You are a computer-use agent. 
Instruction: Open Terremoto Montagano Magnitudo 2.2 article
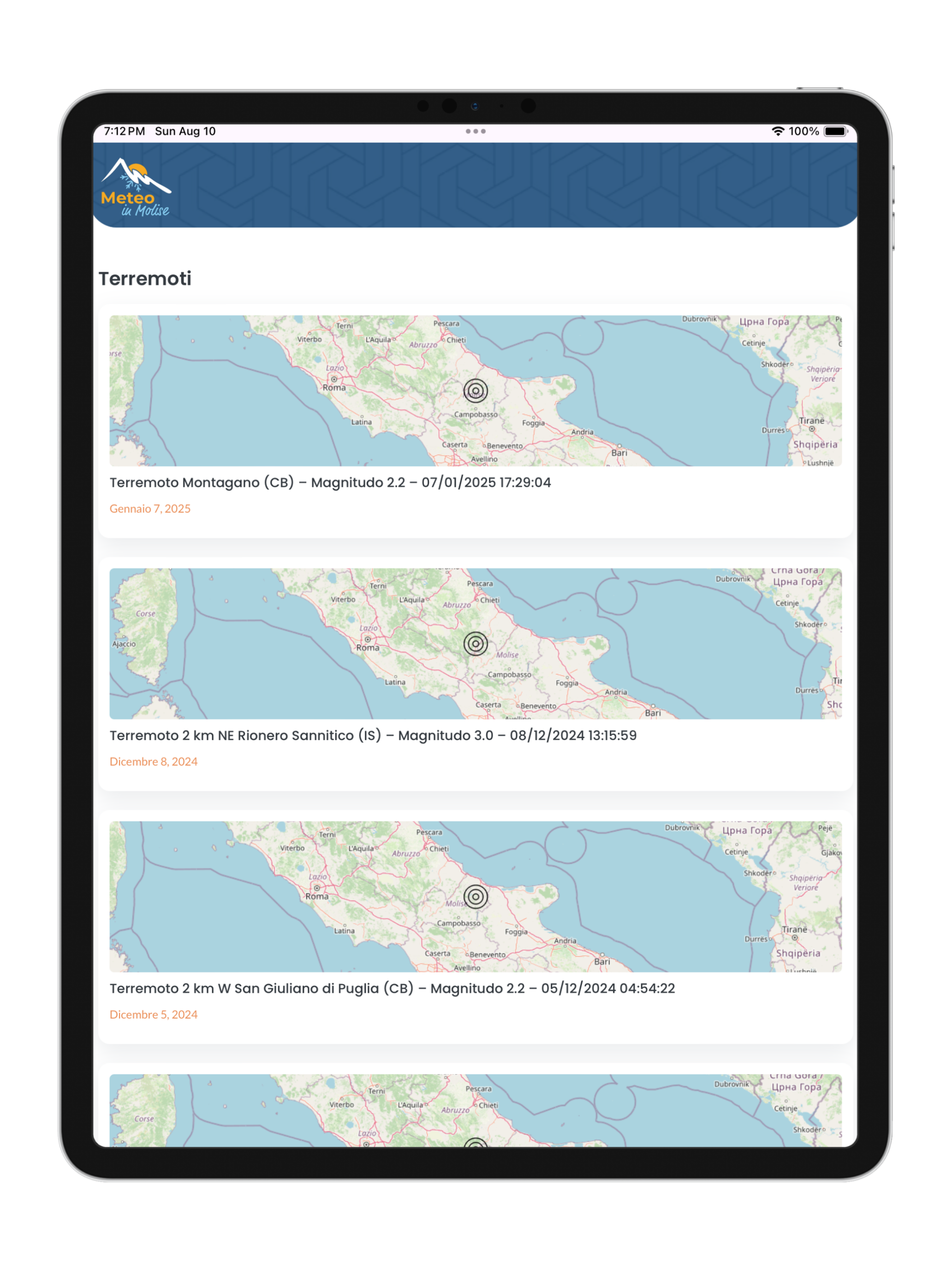tap(330, 483)
